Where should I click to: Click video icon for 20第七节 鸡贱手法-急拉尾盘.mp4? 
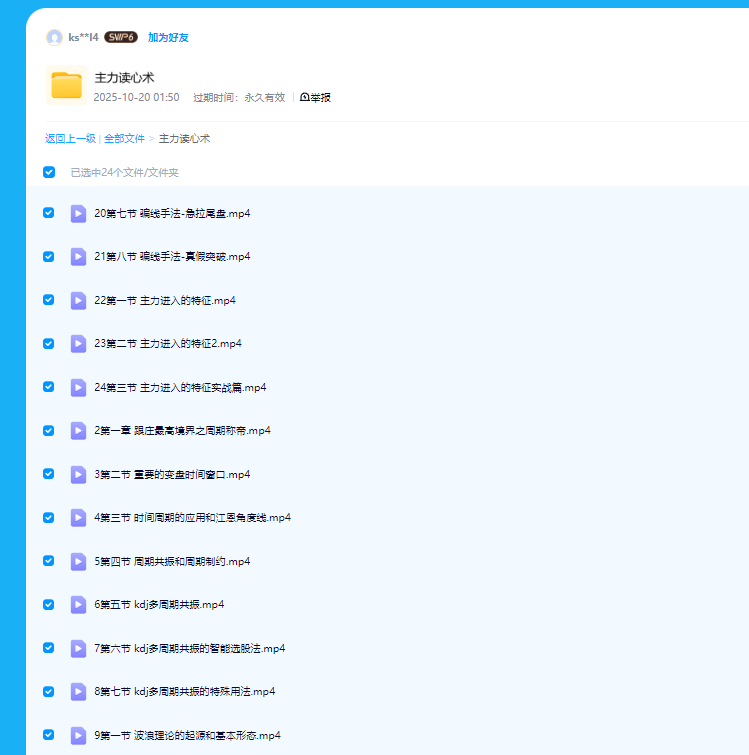78,213
